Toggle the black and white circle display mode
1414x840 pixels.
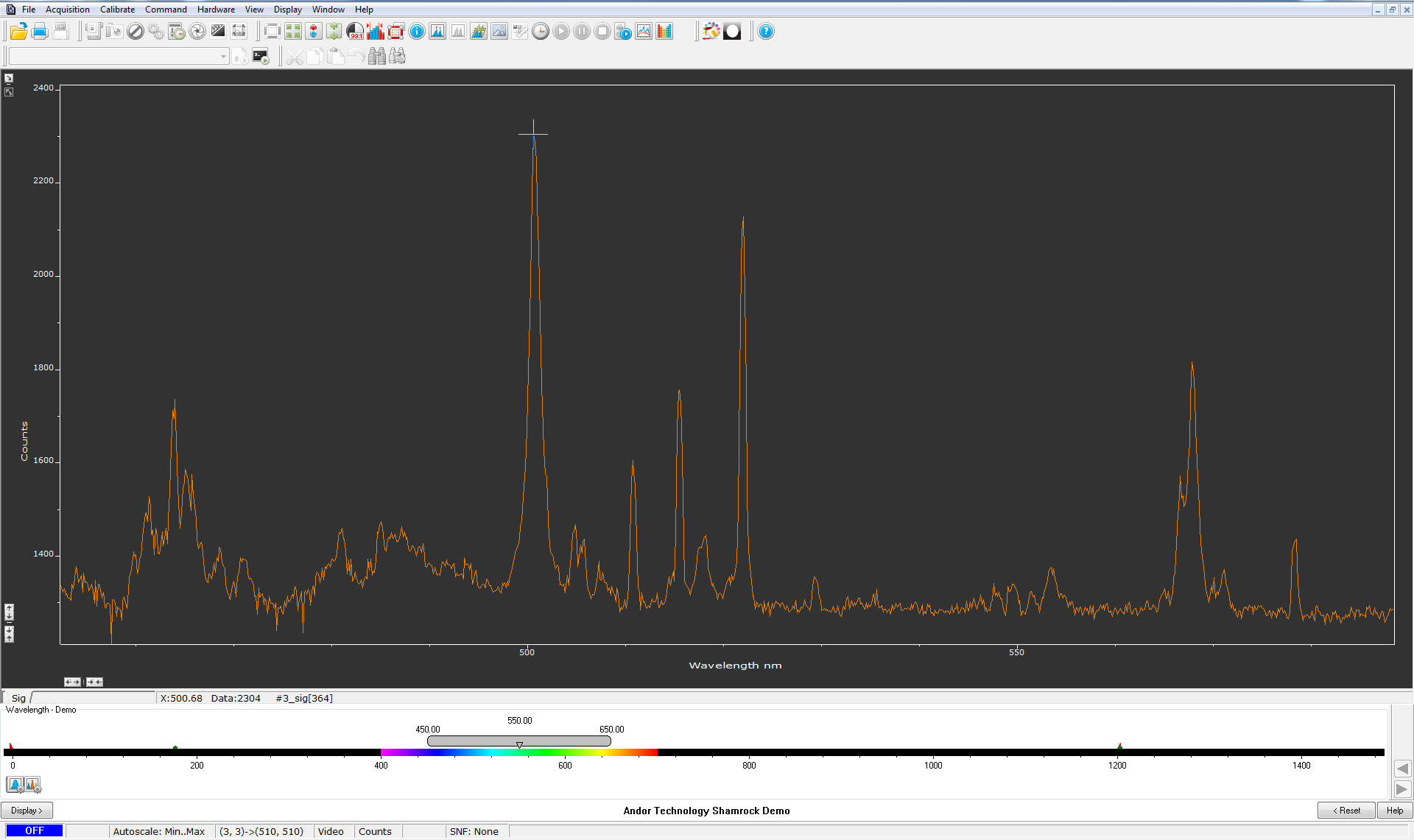tap(732, 32)
